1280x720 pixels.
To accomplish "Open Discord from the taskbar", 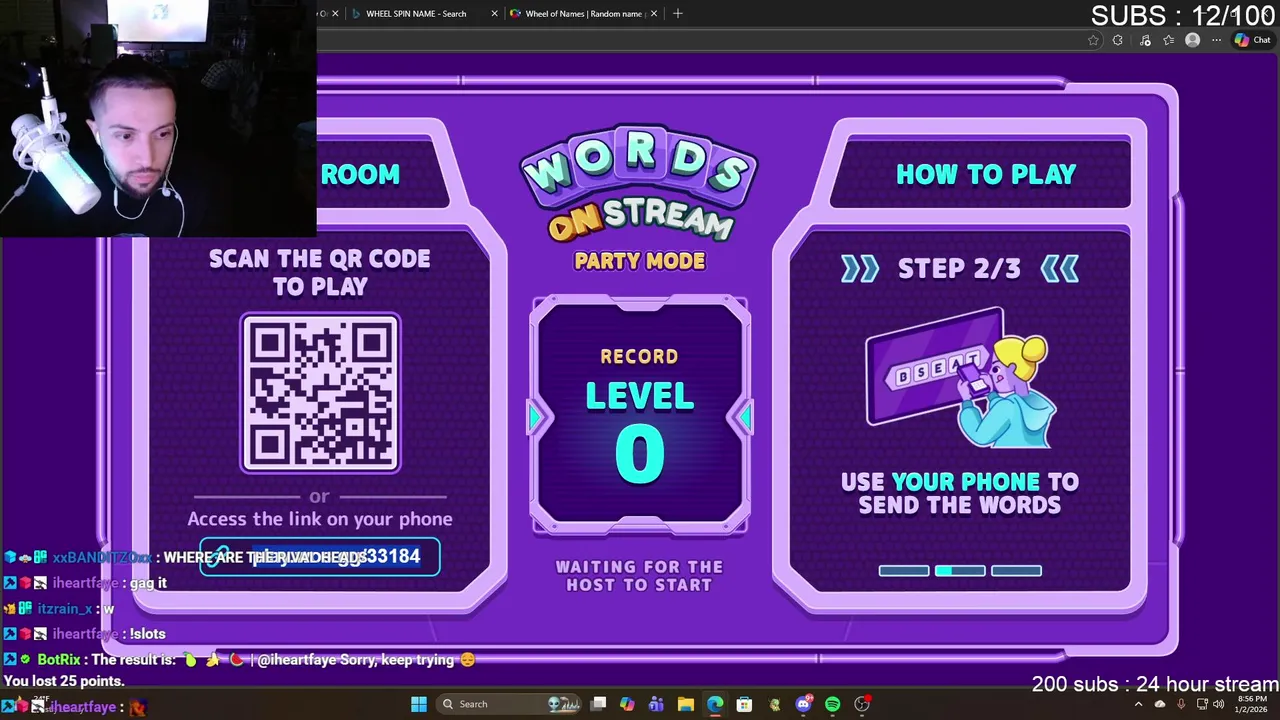I will (x=803, y=704).
